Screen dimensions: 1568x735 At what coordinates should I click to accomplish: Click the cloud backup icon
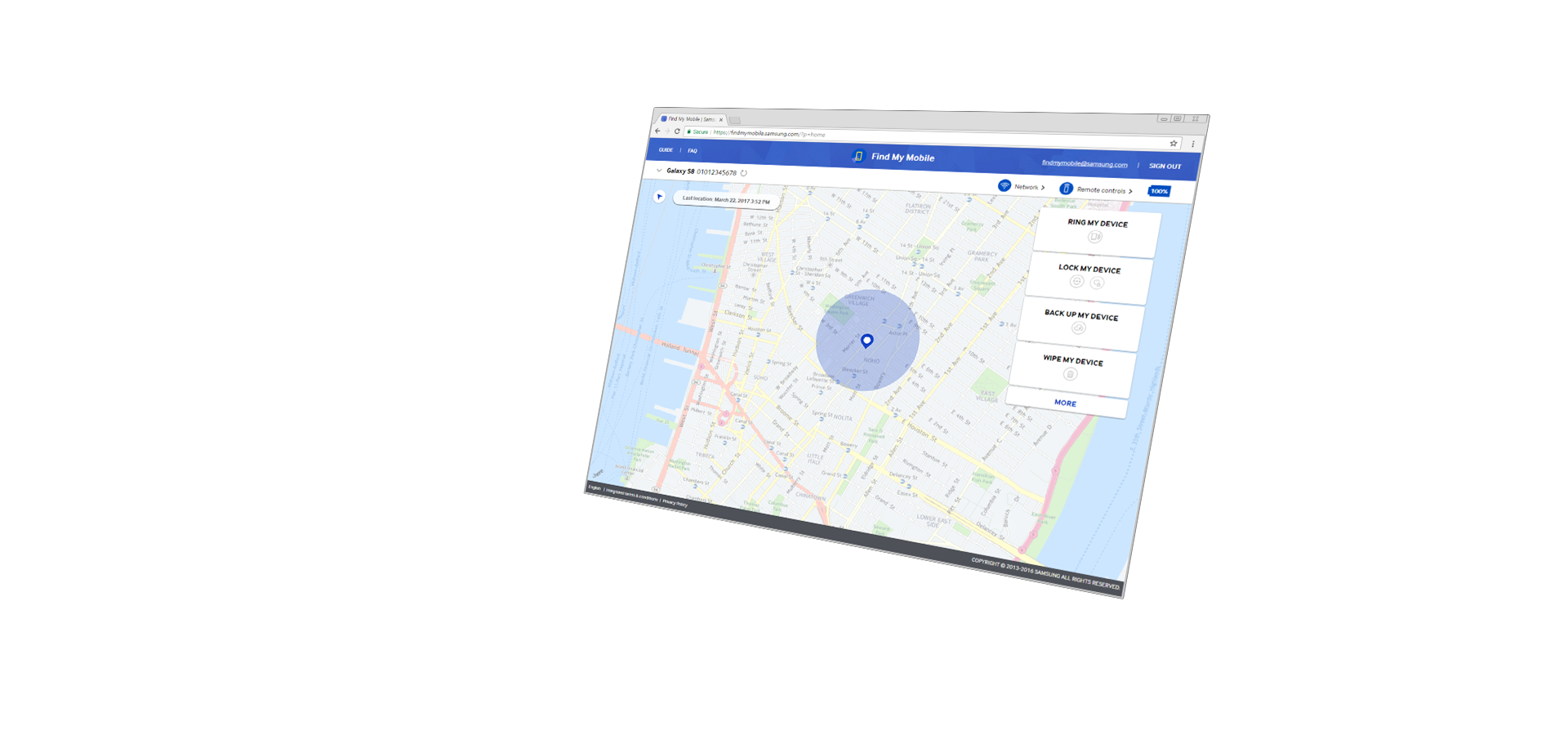tap(1078, 328)
